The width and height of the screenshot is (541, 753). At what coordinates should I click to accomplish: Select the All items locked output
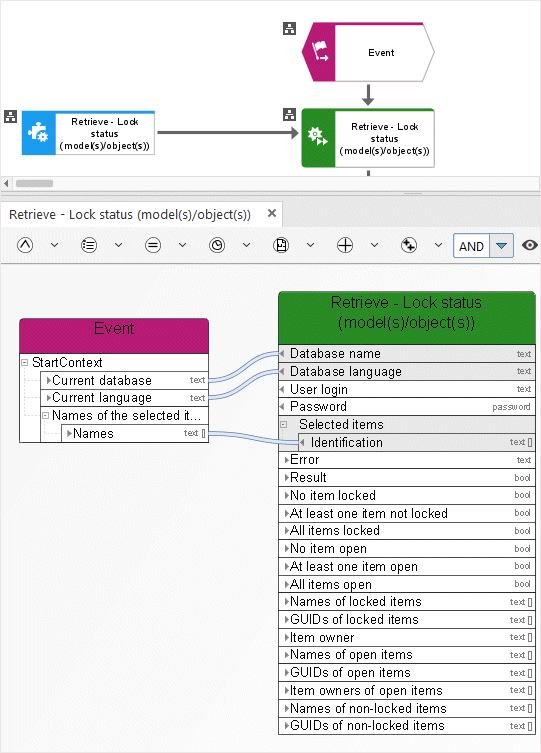point(407,530)
